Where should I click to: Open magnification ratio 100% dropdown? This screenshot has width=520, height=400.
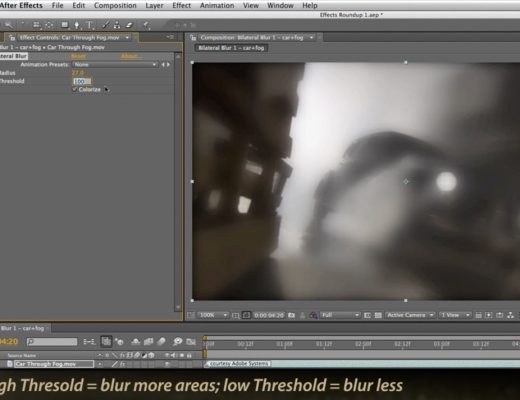tap(213, 315)
